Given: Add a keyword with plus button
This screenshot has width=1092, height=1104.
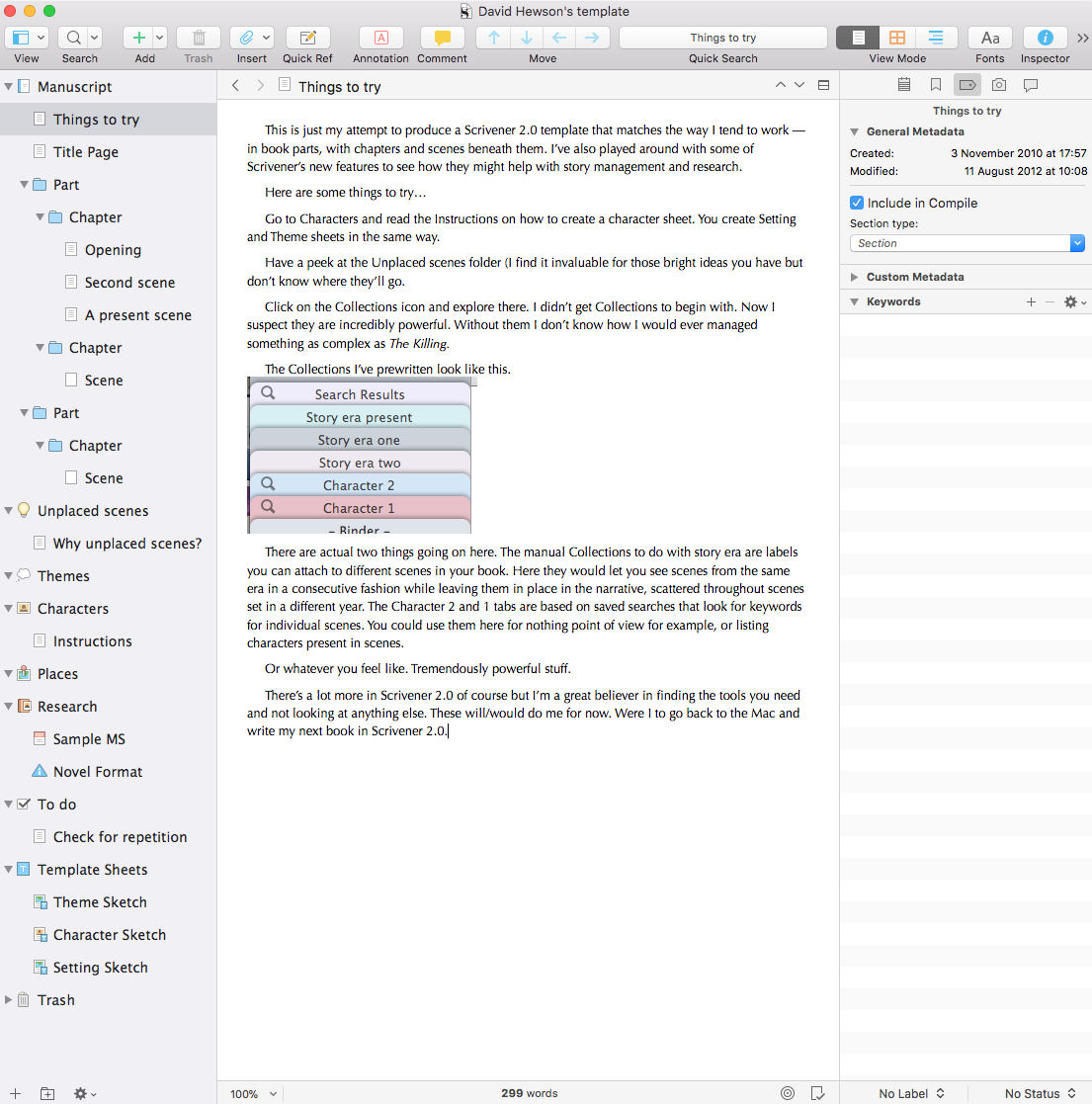Looking at the screenshot, I should [1031, 301].
